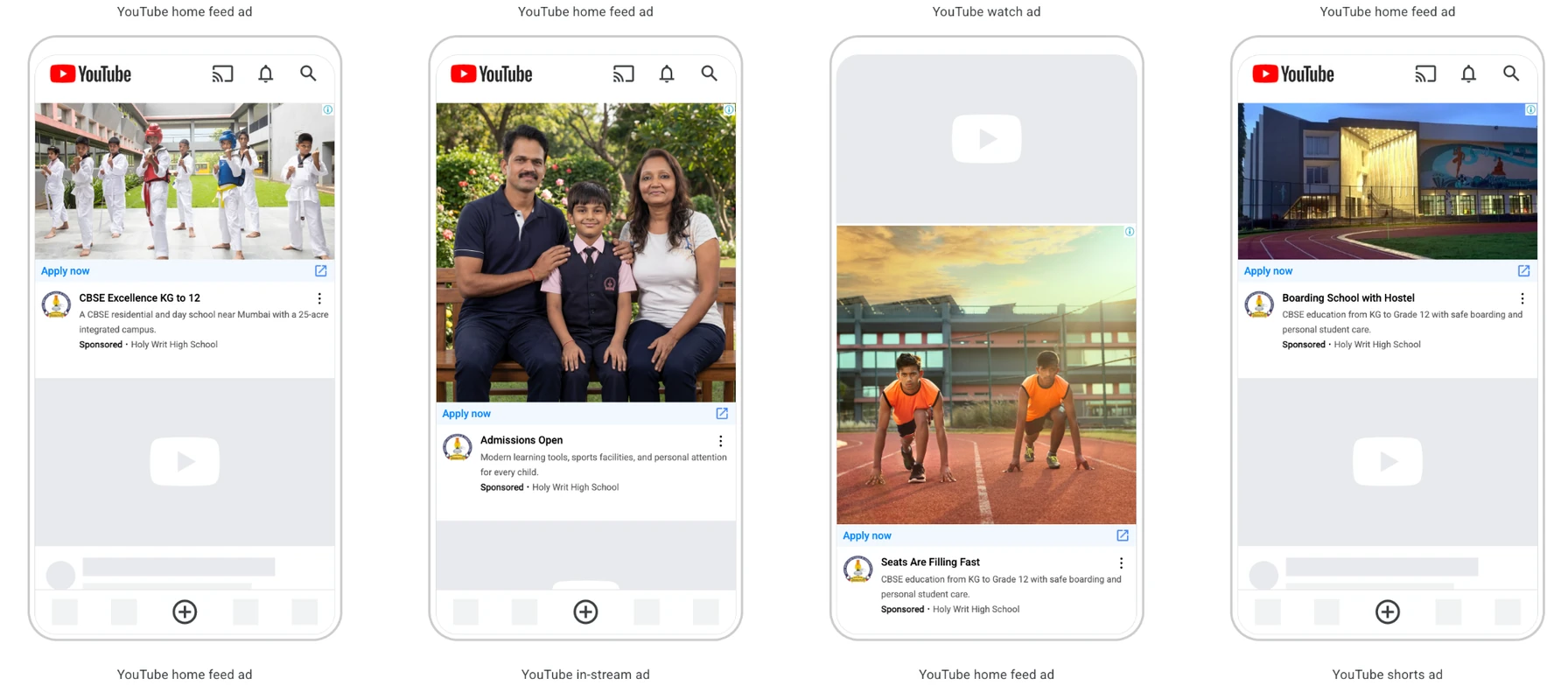
Task: Play the video placeholder below the Boarding School ad
Action: [x=1388, y=461]
